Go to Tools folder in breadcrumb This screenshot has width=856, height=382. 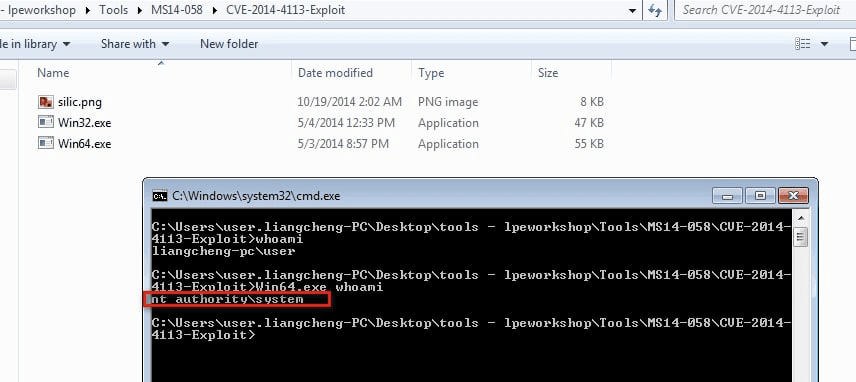tap(114, 10)
